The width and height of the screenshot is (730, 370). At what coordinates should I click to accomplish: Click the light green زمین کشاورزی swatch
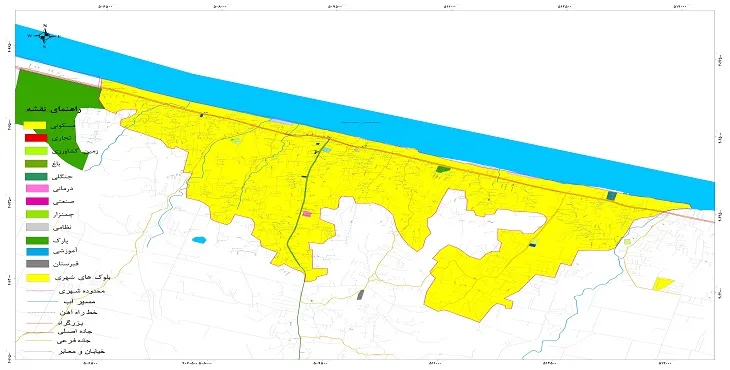36,151
